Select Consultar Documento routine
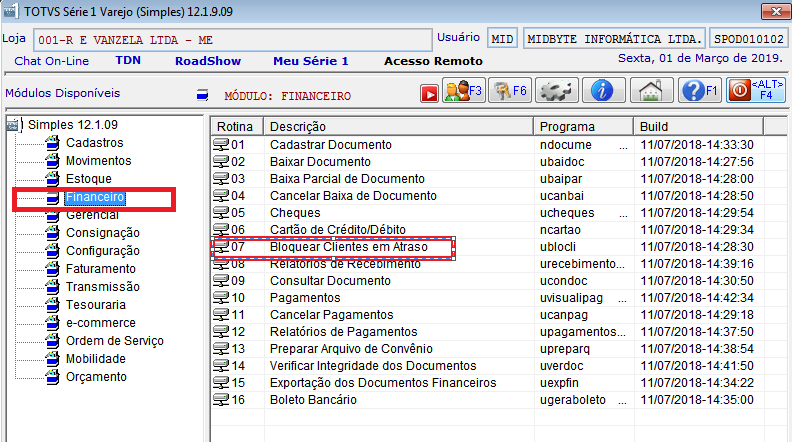Screen dimensions: 792x442 [330, 281]
